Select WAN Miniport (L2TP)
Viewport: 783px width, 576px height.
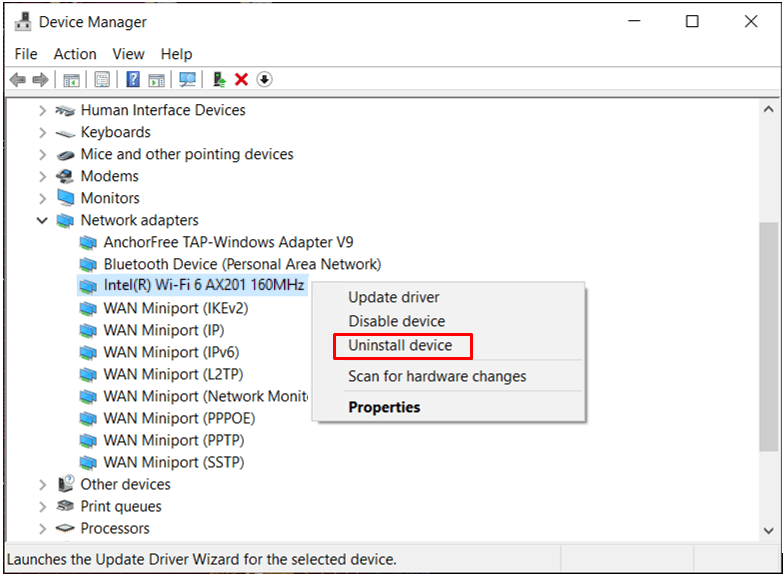coord(173,374)
